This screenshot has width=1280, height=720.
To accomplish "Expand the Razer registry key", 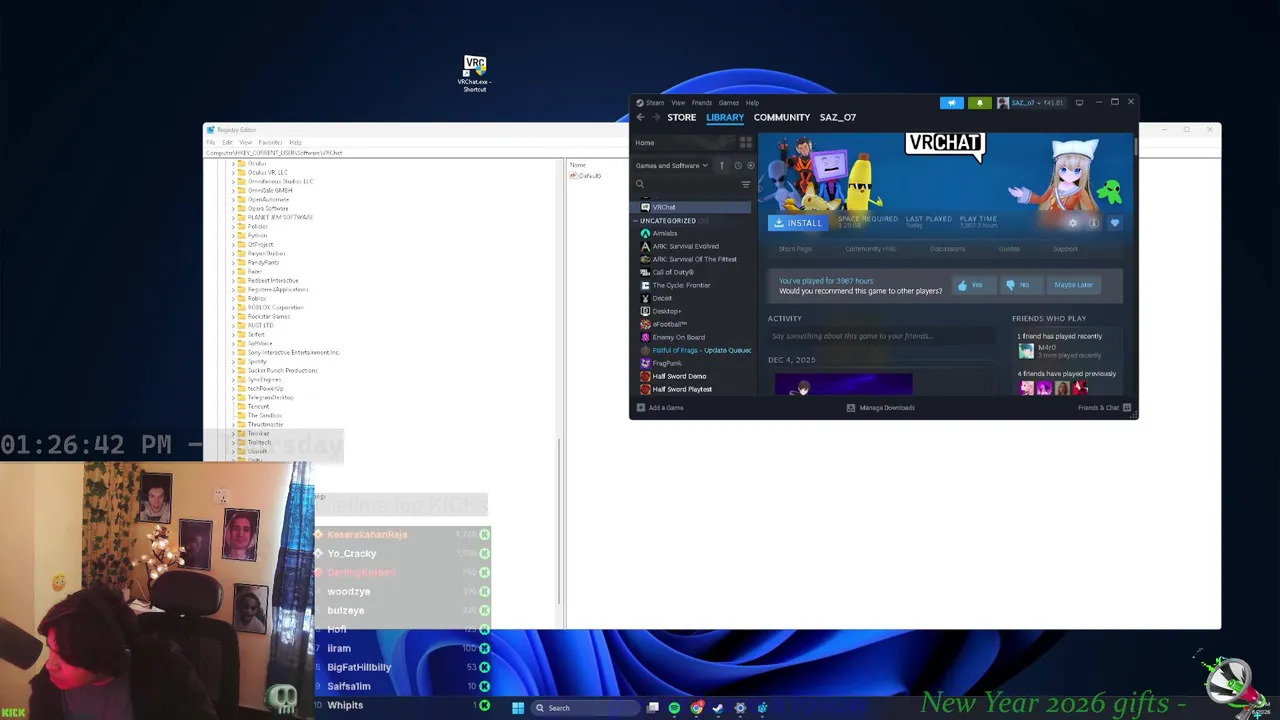I will (234, 271).
